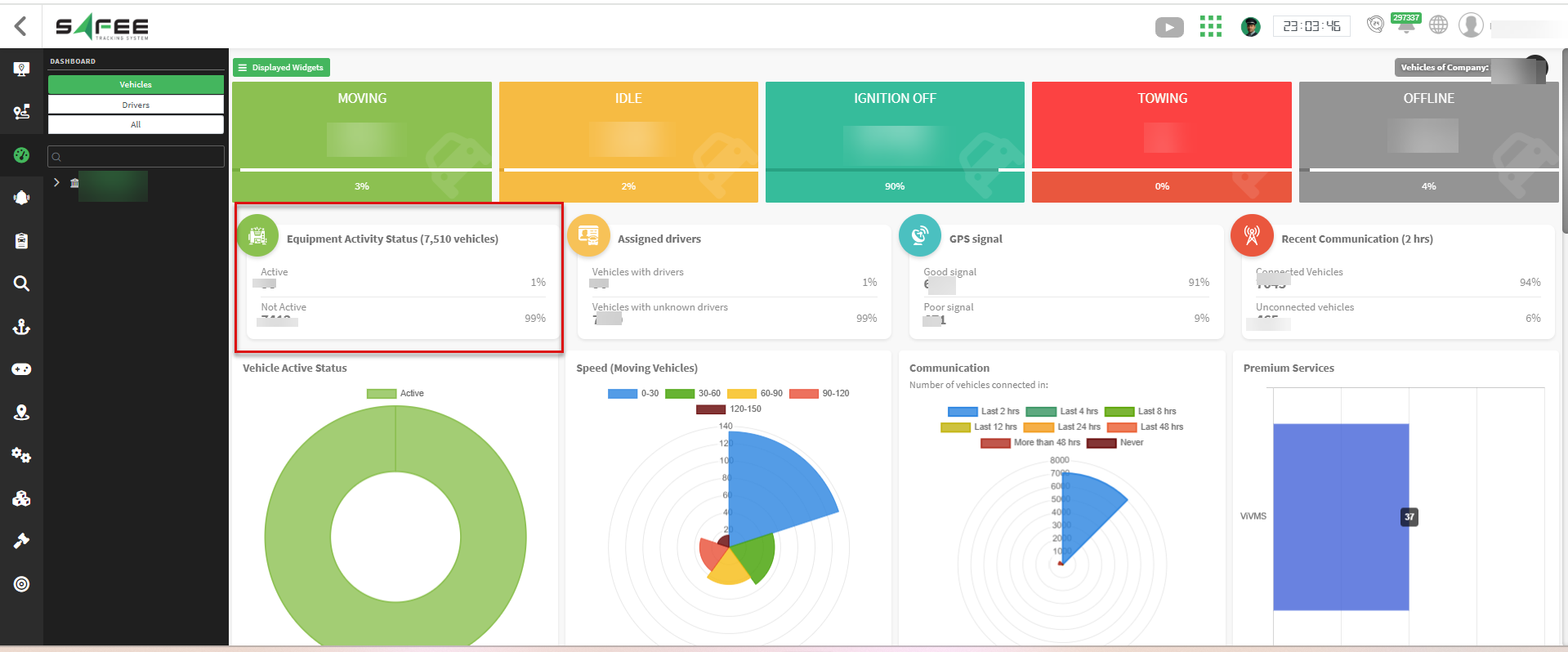Viewport: 1568px width, 652px height.
Task: Open the gamepad control icon in sidebar
Action: [x=21, y=369]
